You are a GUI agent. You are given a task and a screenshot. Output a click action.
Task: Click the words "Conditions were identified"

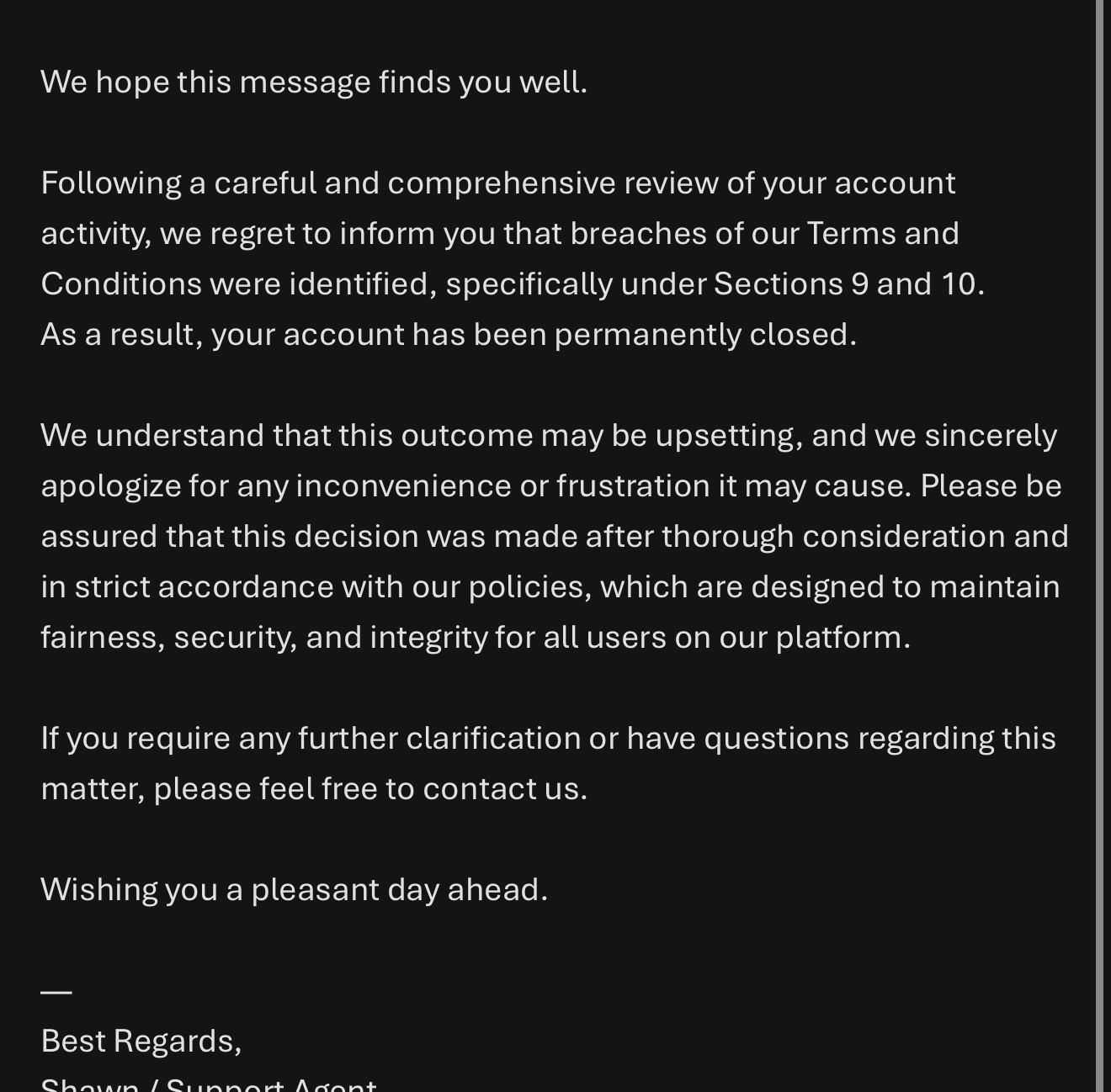tap(238, 284)
